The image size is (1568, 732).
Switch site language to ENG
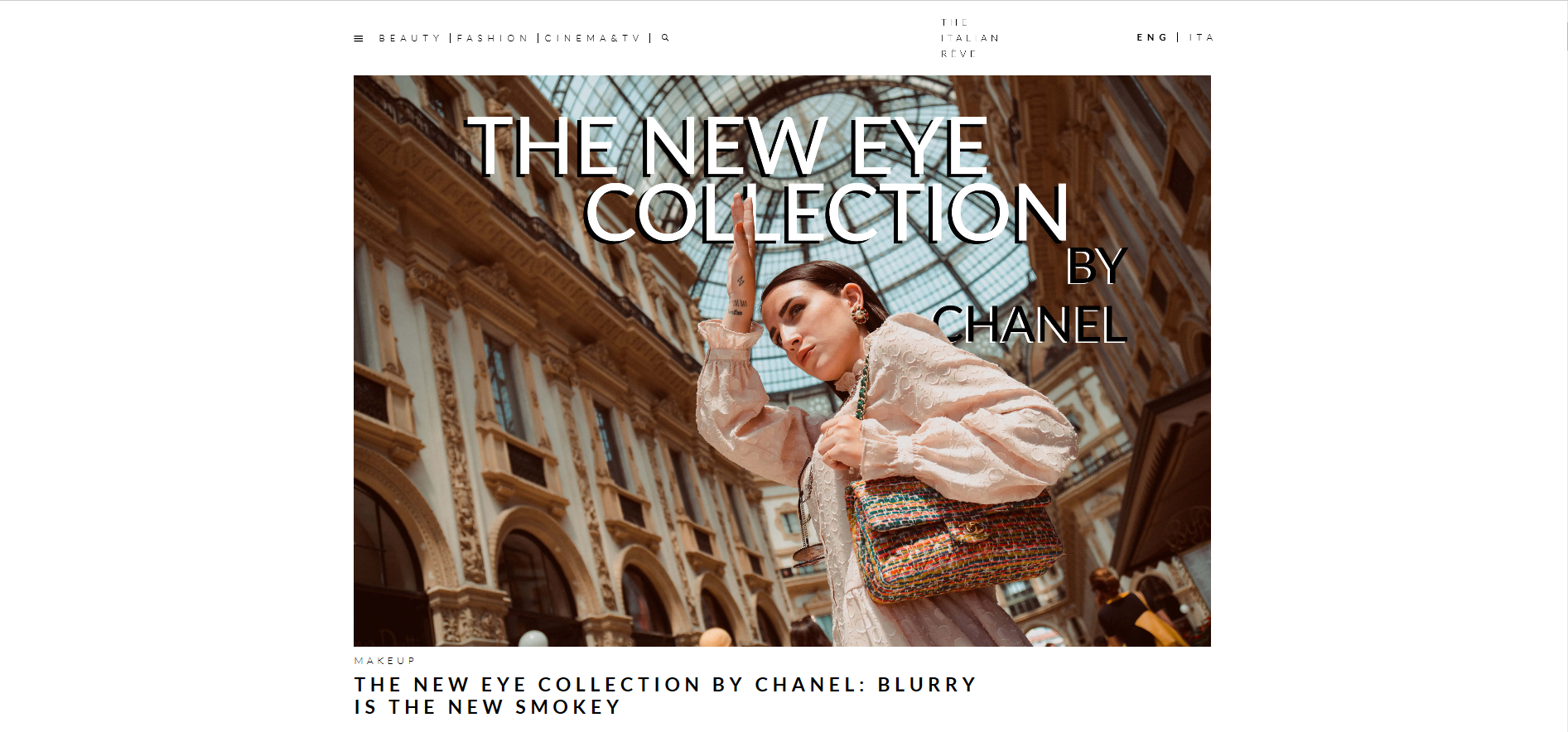[x=1152, y=37]
